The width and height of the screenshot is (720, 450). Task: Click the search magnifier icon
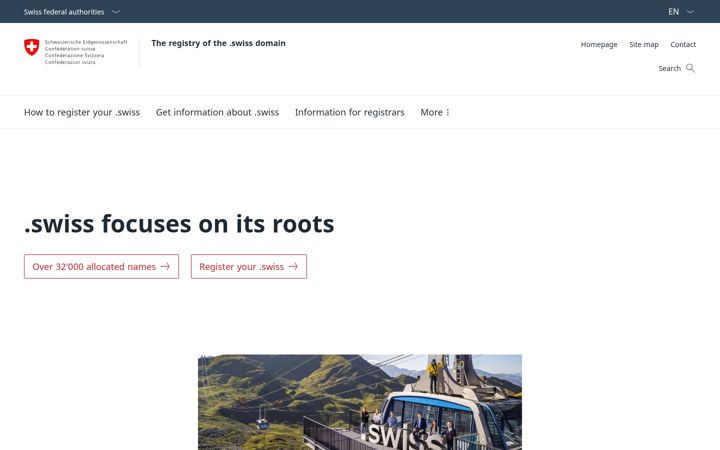coord(690,68)
